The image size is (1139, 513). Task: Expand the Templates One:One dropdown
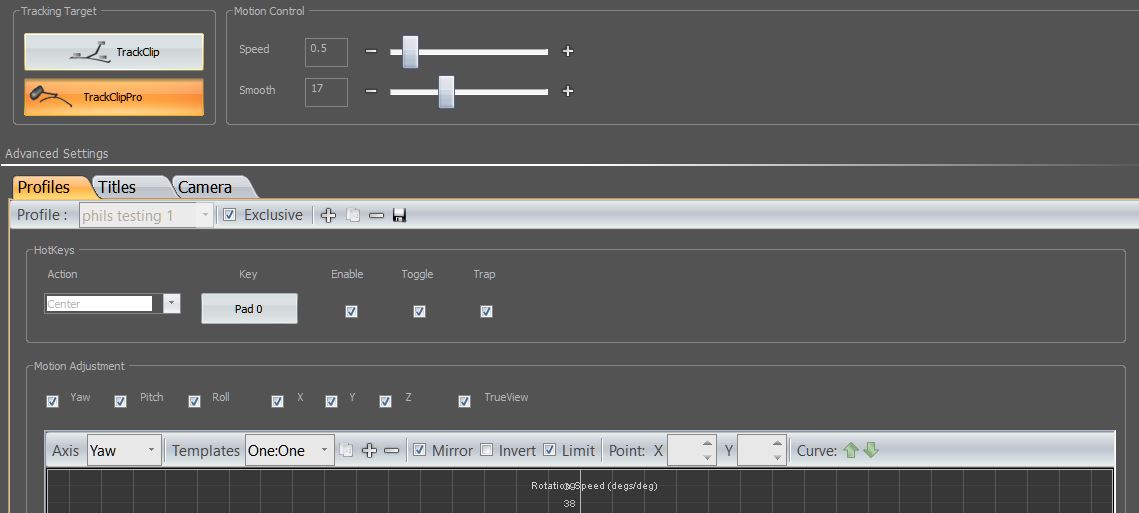(x=290, y=451)
